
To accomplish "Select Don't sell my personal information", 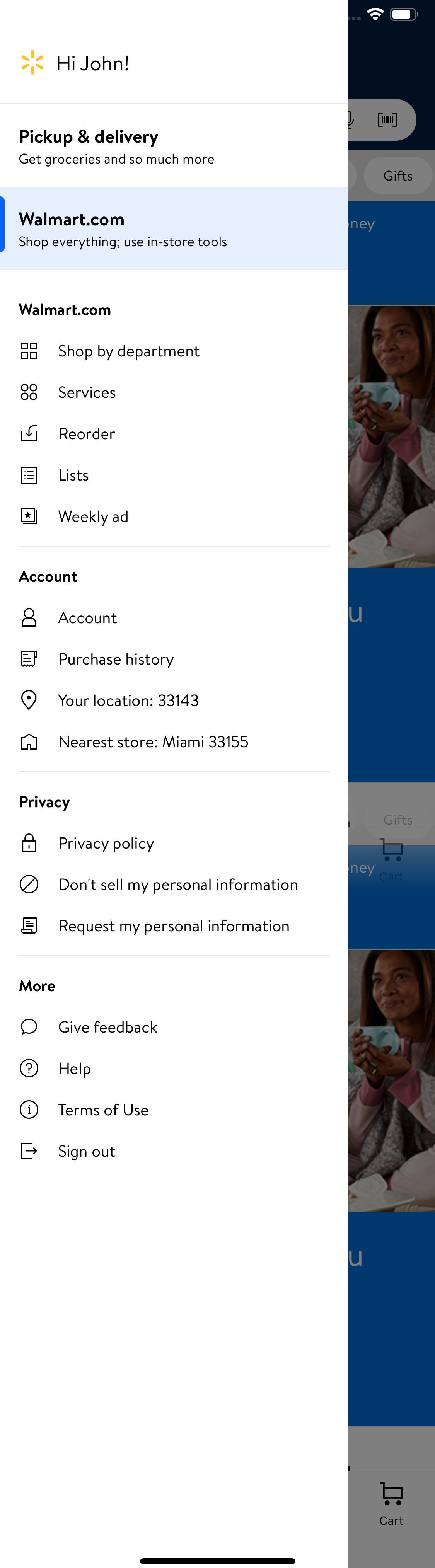I will 174,884.
